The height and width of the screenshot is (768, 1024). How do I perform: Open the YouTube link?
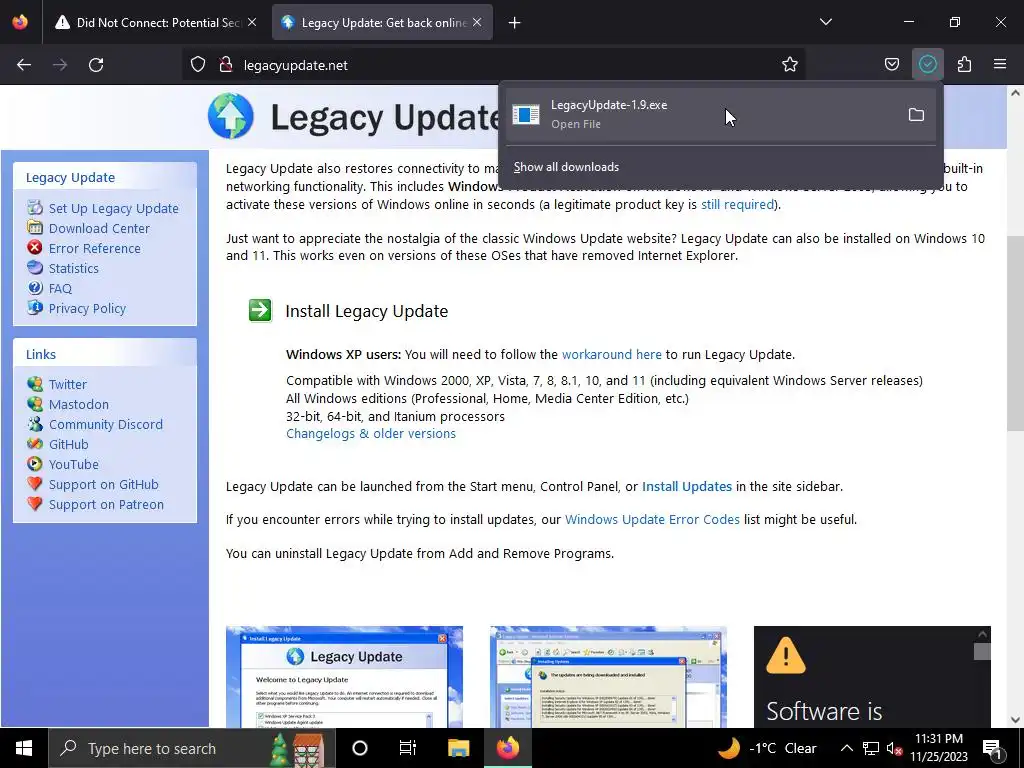pos(74,465)
